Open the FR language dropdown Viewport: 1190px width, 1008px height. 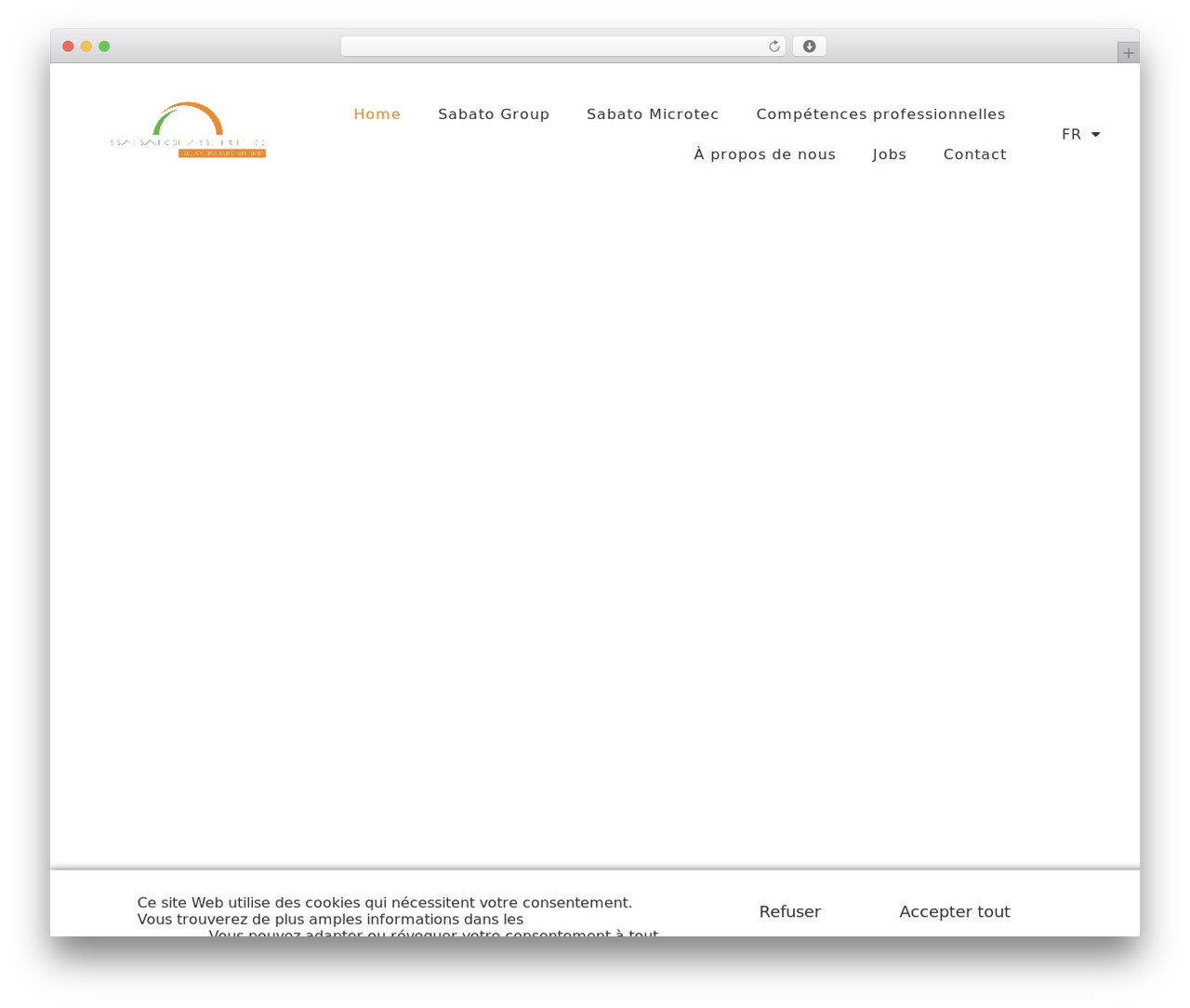[1081, 135]
